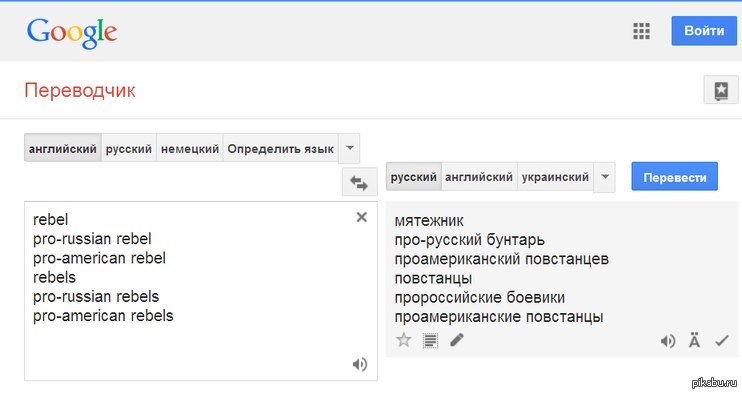Screen dimensions: 742x394
Task: Clear the source text with X
Action: [x=362, y=217]
